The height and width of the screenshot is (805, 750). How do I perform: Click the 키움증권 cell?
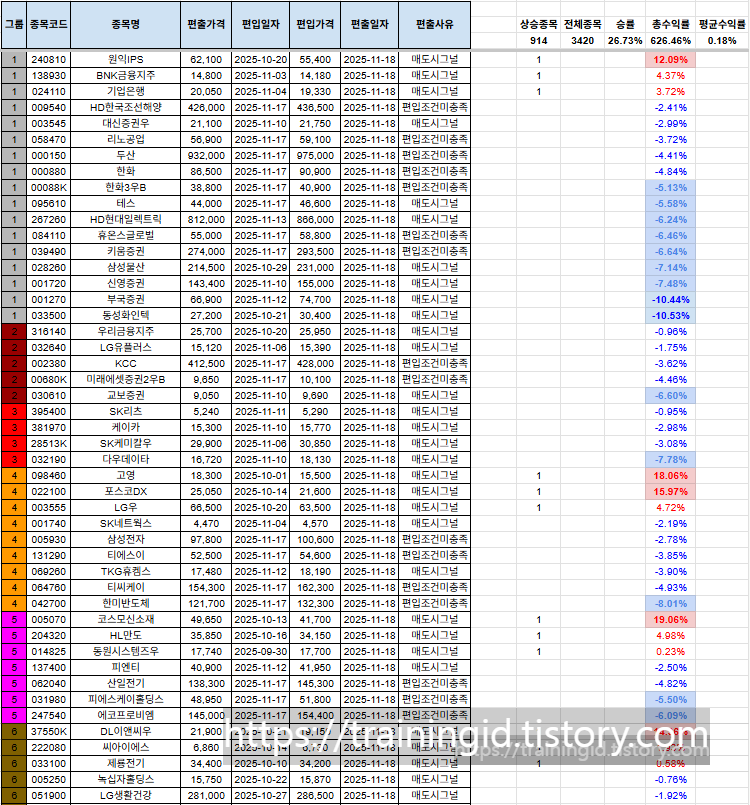click(x=126, y=252)
